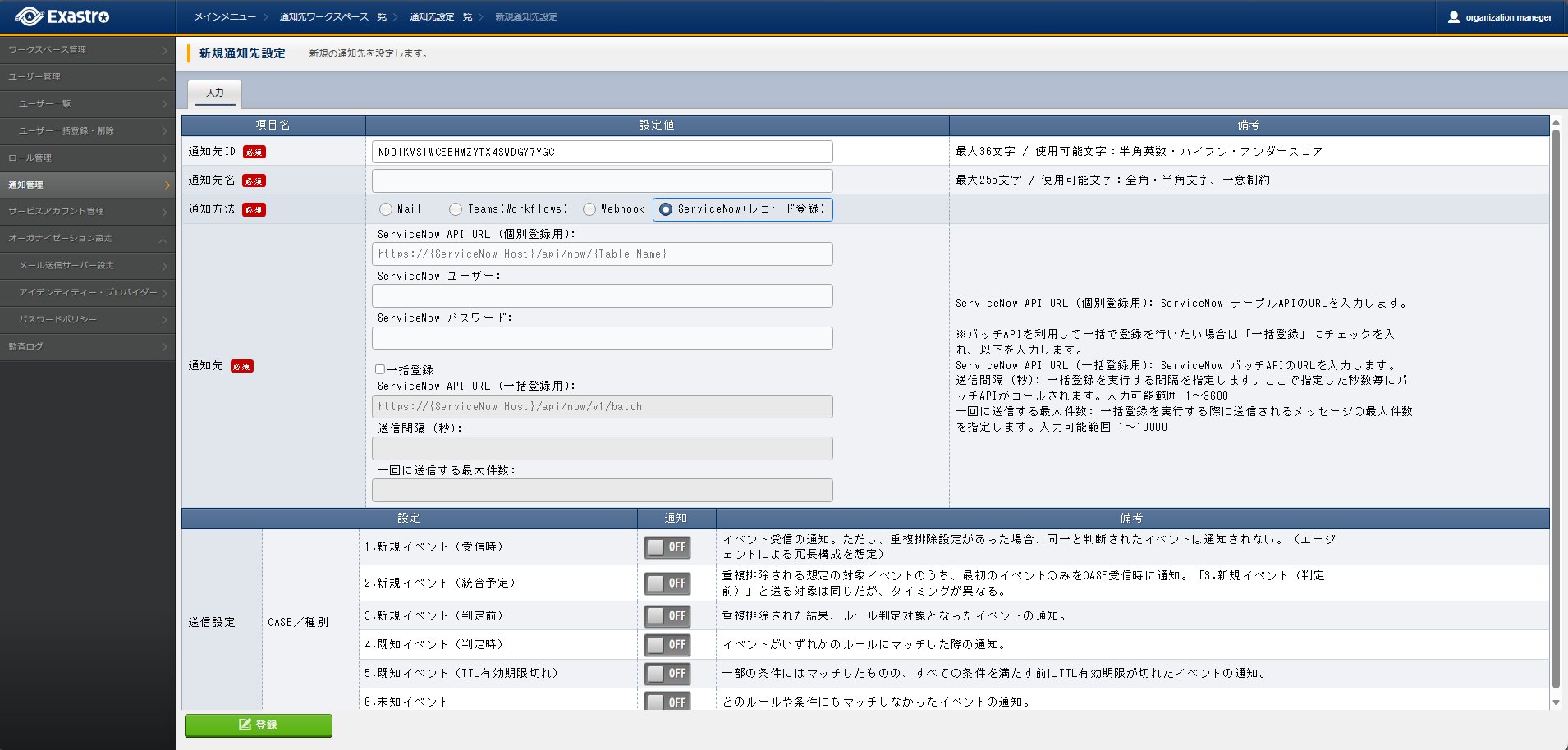Select the 入力 tab
Screen dimensions: 1568x750
[x=215, y=94]
